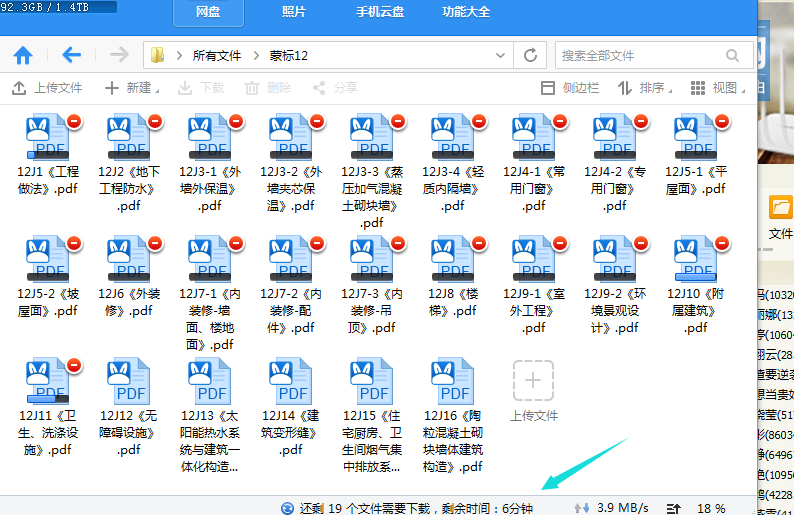The image size is (794, 515).
Task: Click the 删除 toolbar button
Action: tap(268, 88)
